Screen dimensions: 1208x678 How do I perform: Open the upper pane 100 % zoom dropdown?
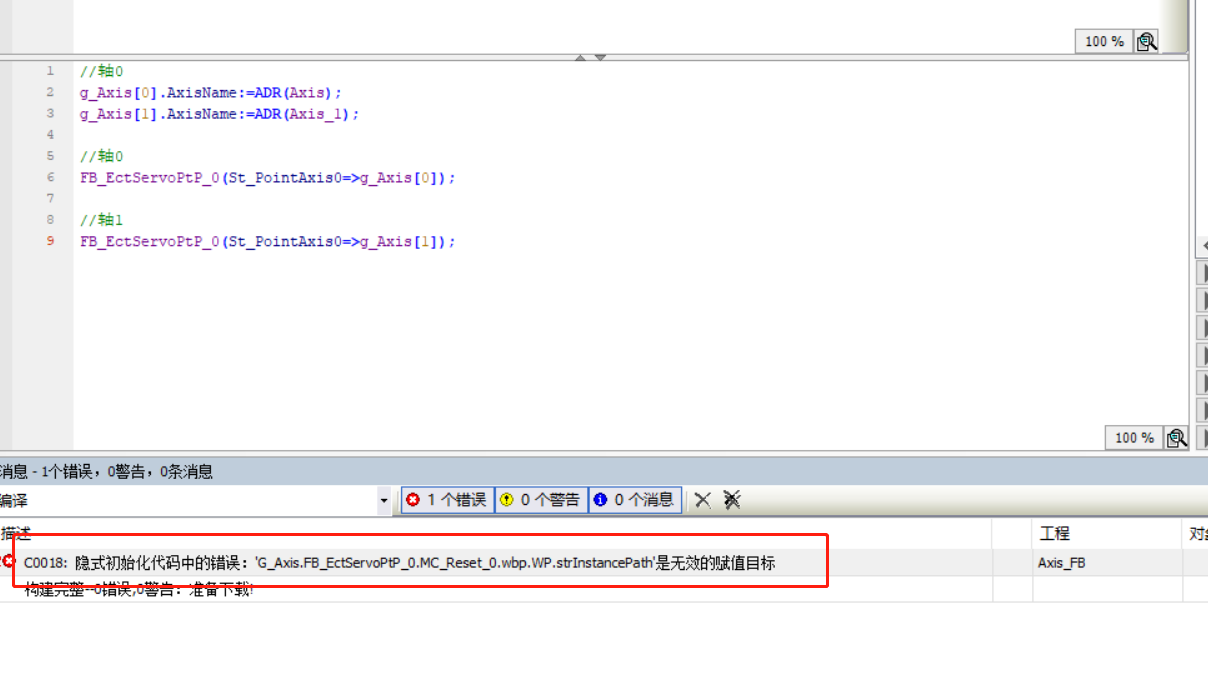tap(1103, 41)
